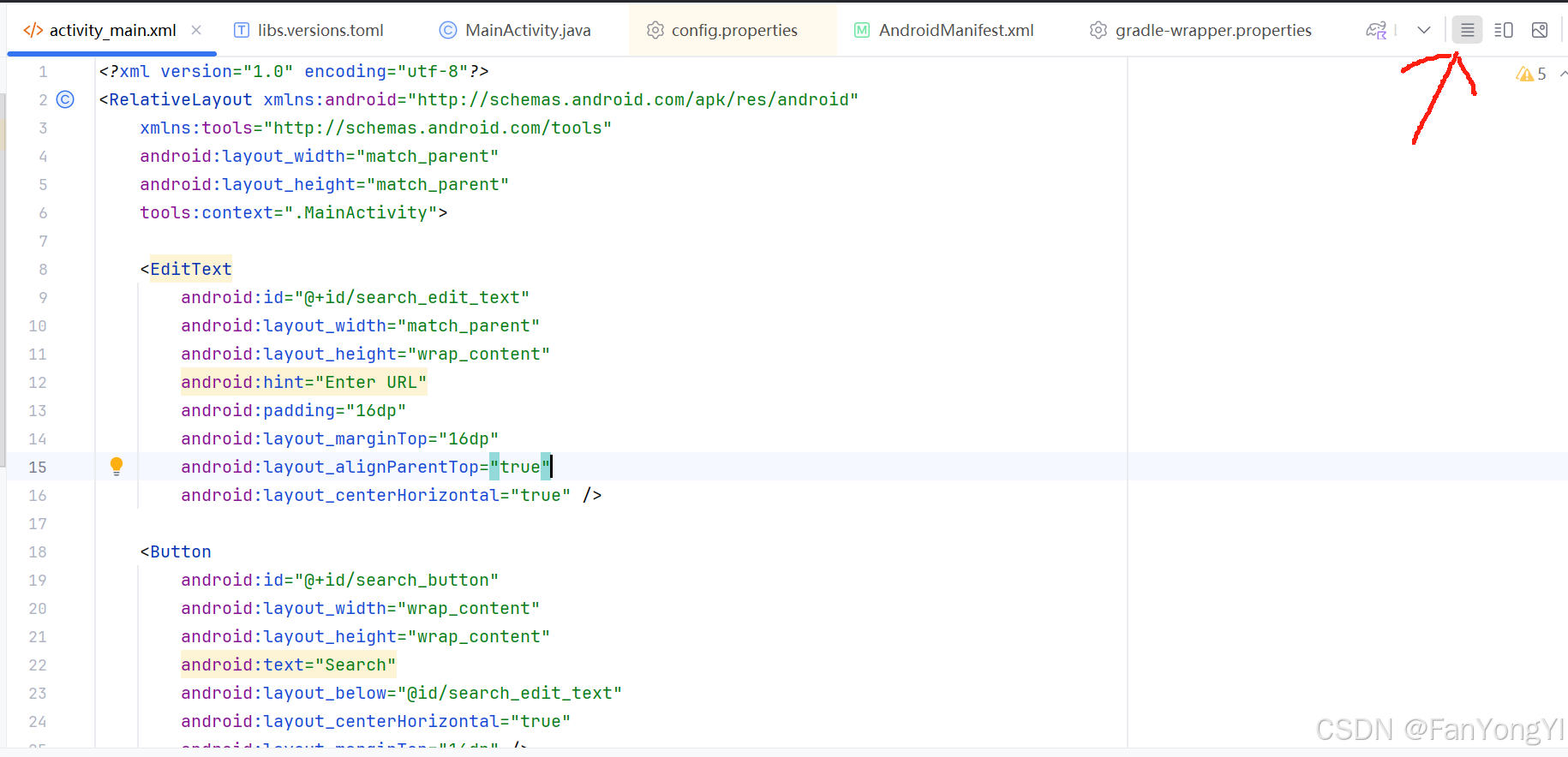Click the XML file icon on activity_main.xml tab
1568x757 pixels.
point(33,31)
